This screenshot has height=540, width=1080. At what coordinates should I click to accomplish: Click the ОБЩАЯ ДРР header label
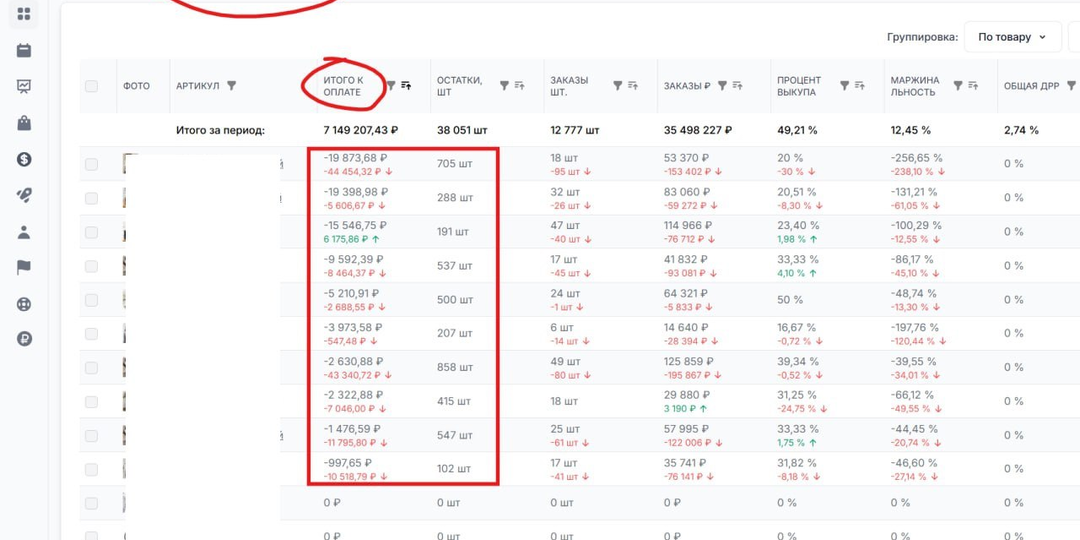pyautogui.click(x=1031, y=86)
